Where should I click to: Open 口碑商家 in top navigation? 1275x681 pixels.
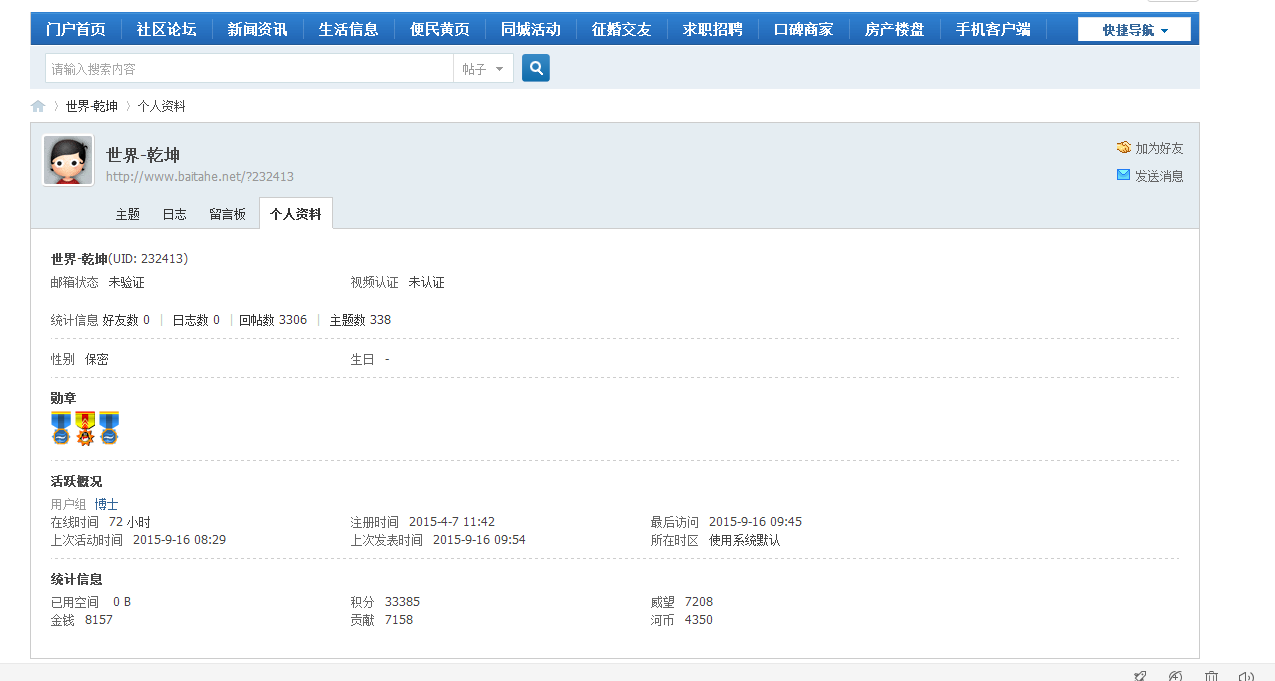coord(804,29)
